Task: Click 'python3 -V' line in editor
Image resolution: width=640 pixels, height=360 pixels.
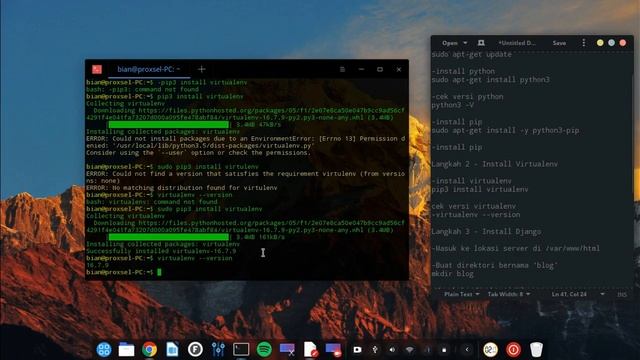Action: coord(453,105)
